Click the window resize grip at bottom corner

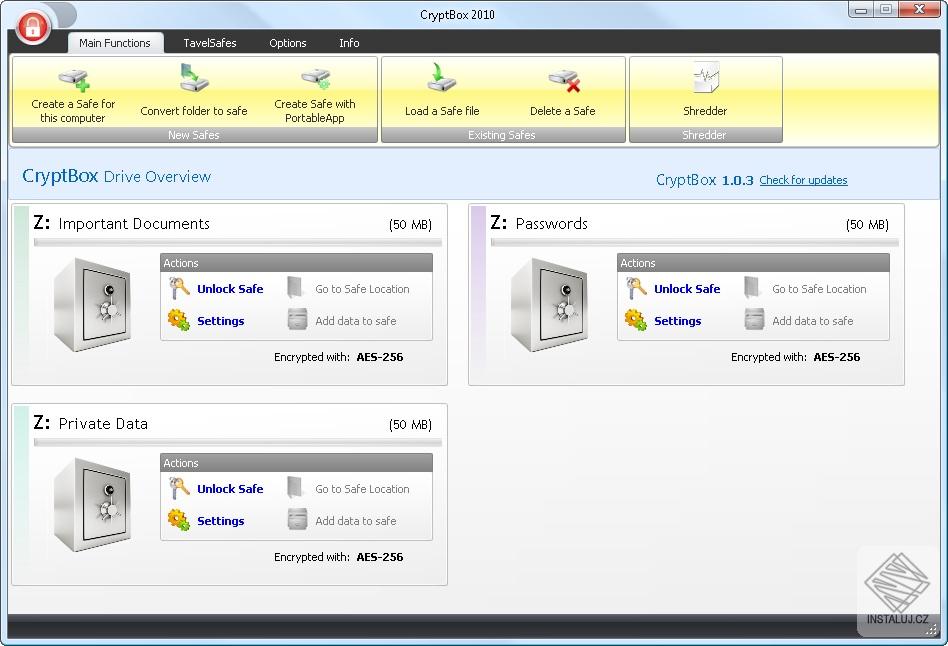[x=932, y=630]
